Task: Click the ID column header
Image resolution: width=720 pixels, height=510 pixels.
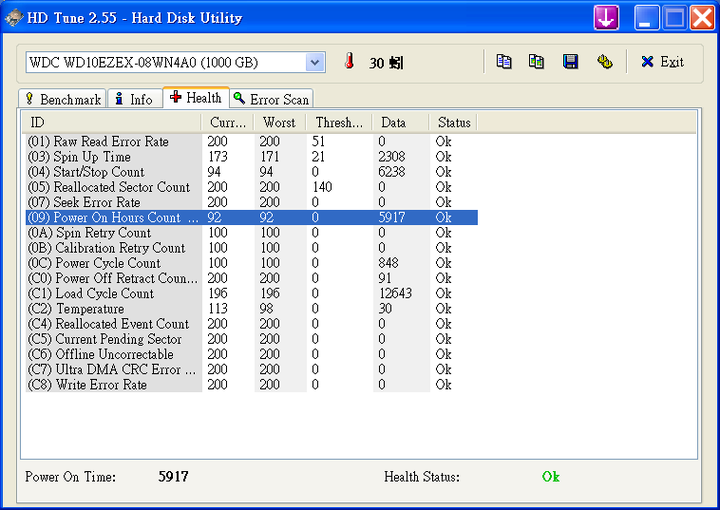Action: tap(111, 123)
